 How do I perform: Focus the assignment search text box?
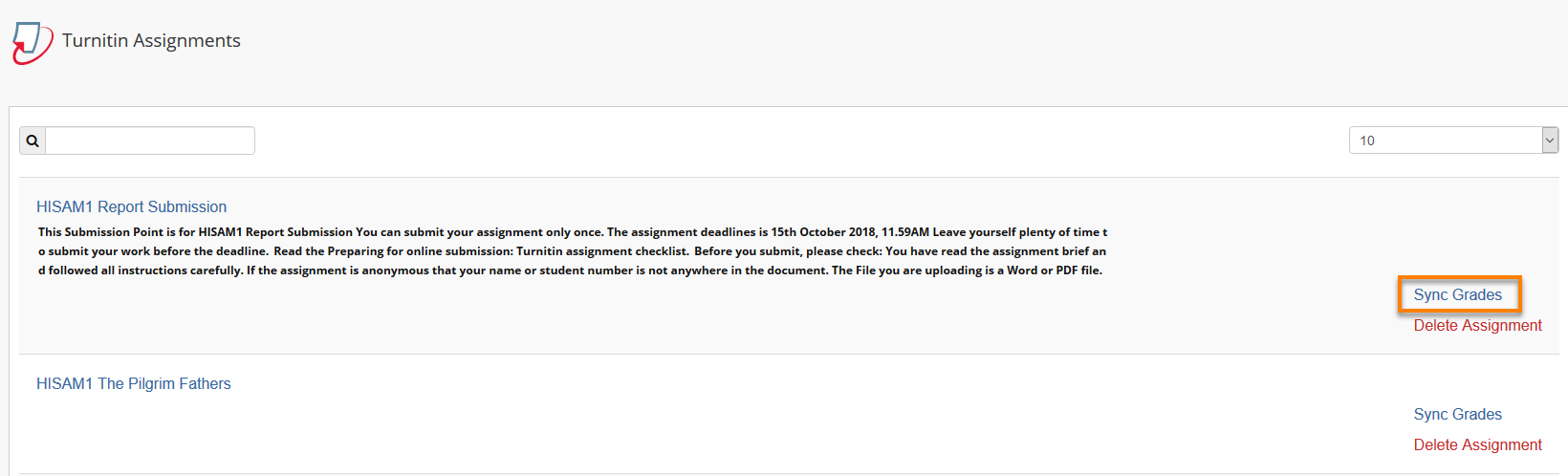[150, 141]
